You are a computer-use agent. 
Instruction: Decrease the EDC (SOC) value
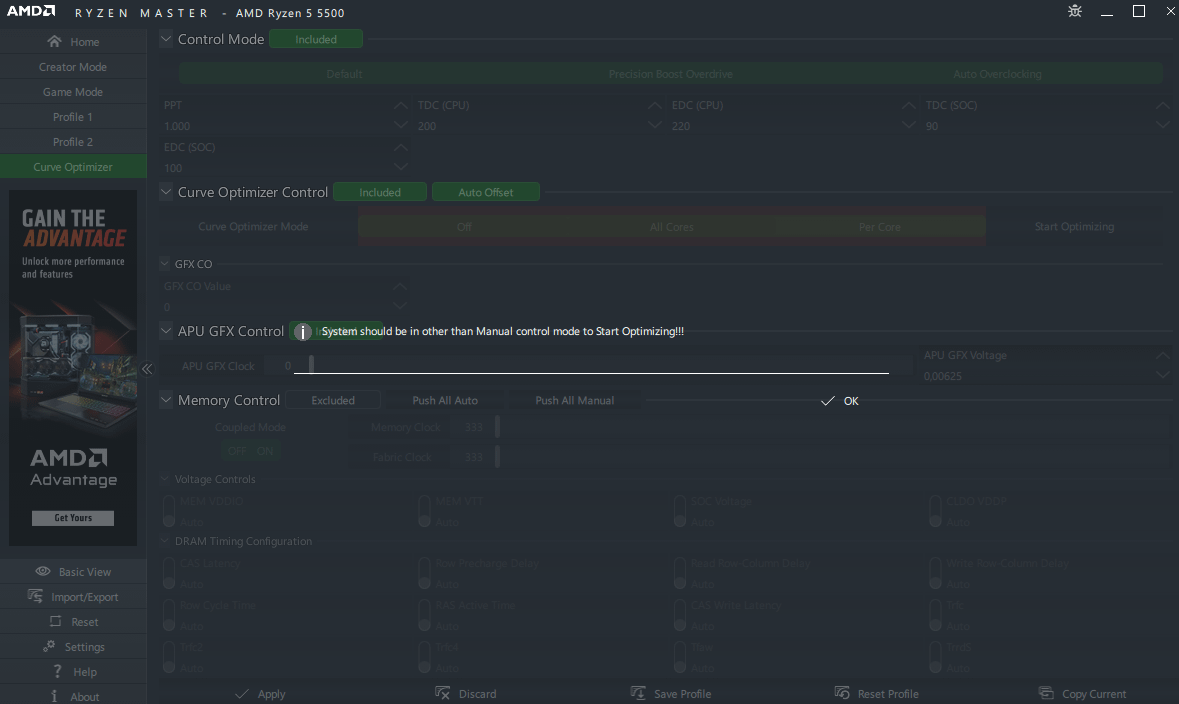(x=401, y=167)
